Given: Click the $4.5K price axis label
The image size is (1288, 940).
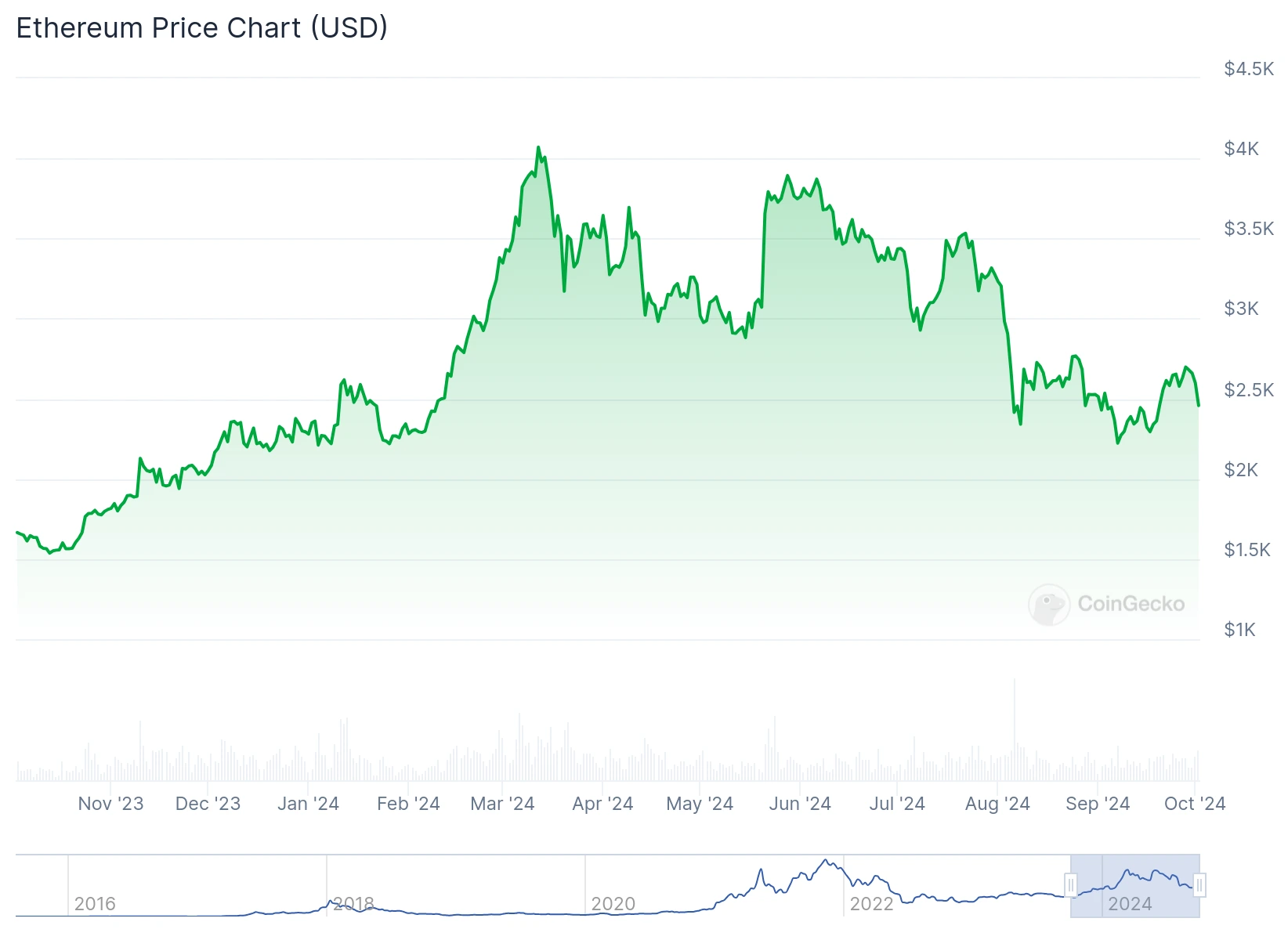Looking at the screenshot, I should (1249, 69).
